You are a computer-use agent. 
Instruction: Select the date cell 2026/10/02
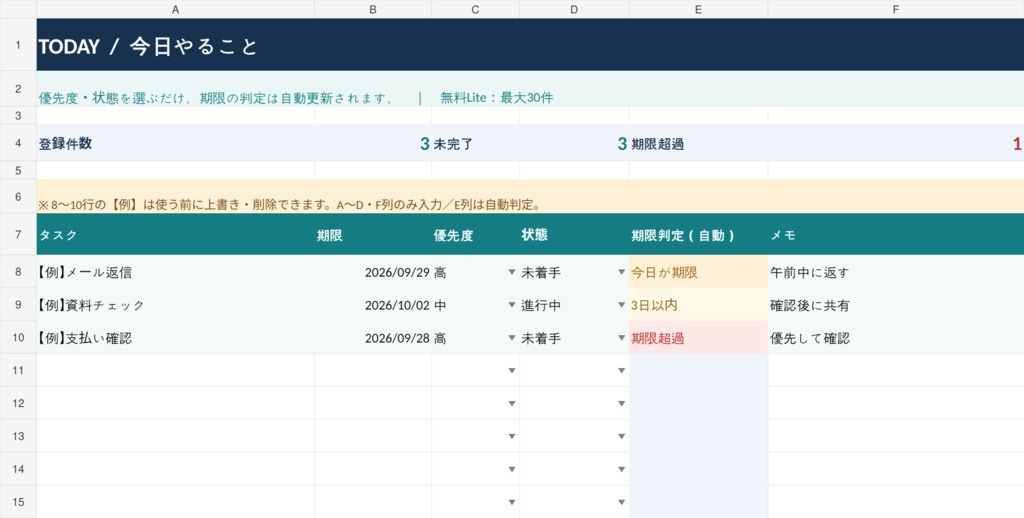pyautogui.click(x=373, y=304)
